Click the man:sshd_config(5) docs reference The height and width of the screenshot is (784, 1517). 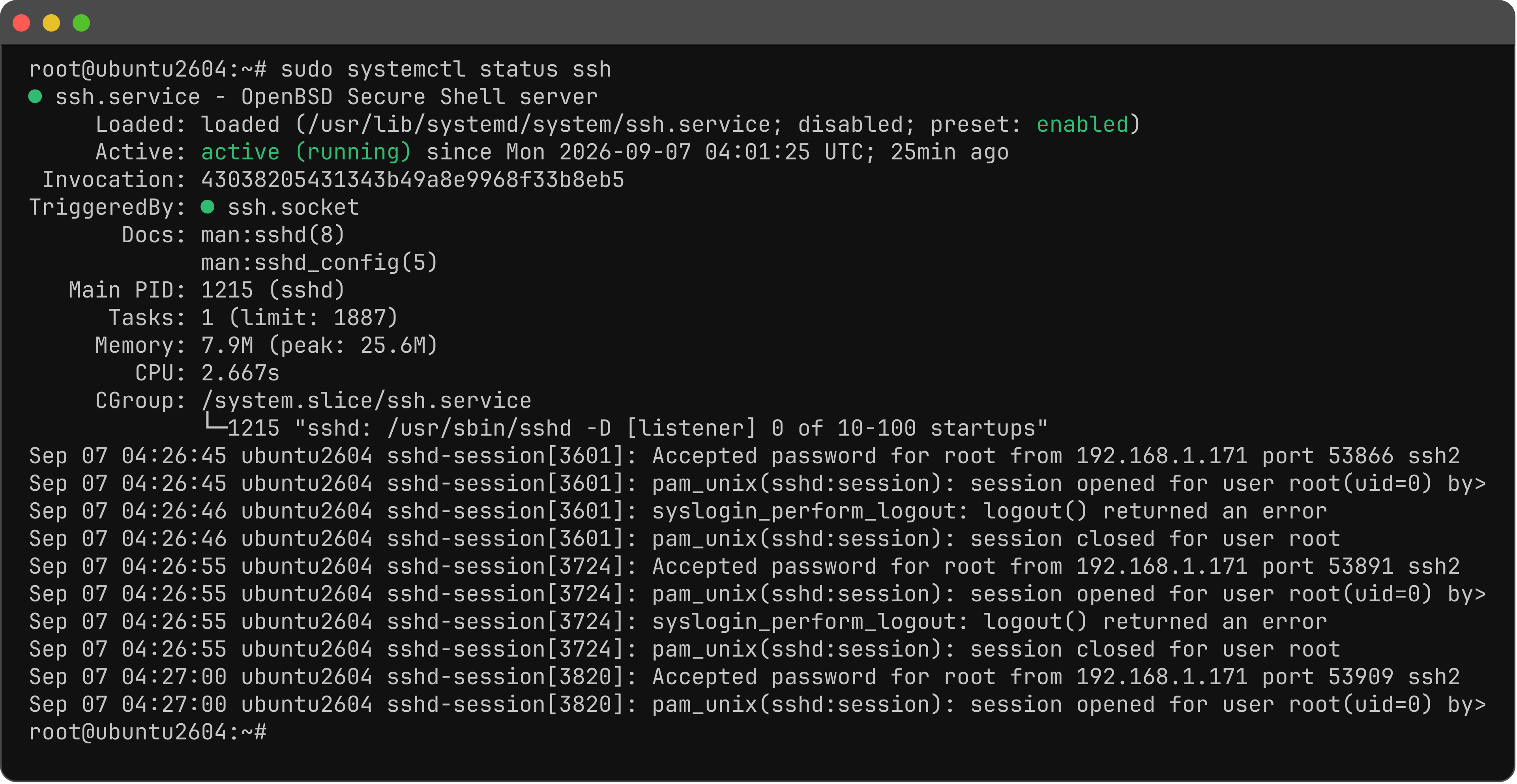tap(319, 262)
